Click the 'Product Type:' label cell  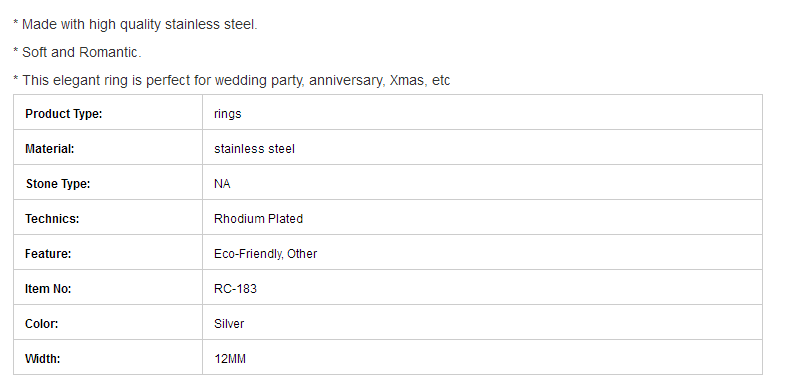pyautogui.click(x=108, y=114)
